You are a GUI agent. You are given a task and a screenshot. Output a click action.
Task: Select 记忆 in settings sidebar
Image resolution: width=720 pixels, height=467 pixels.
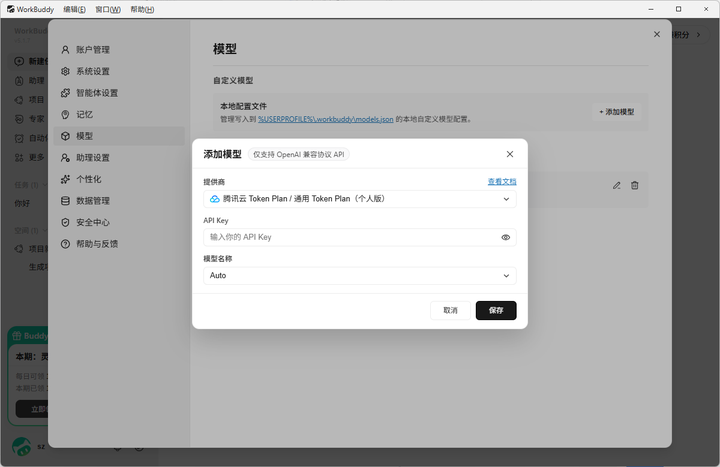(119, 114)
